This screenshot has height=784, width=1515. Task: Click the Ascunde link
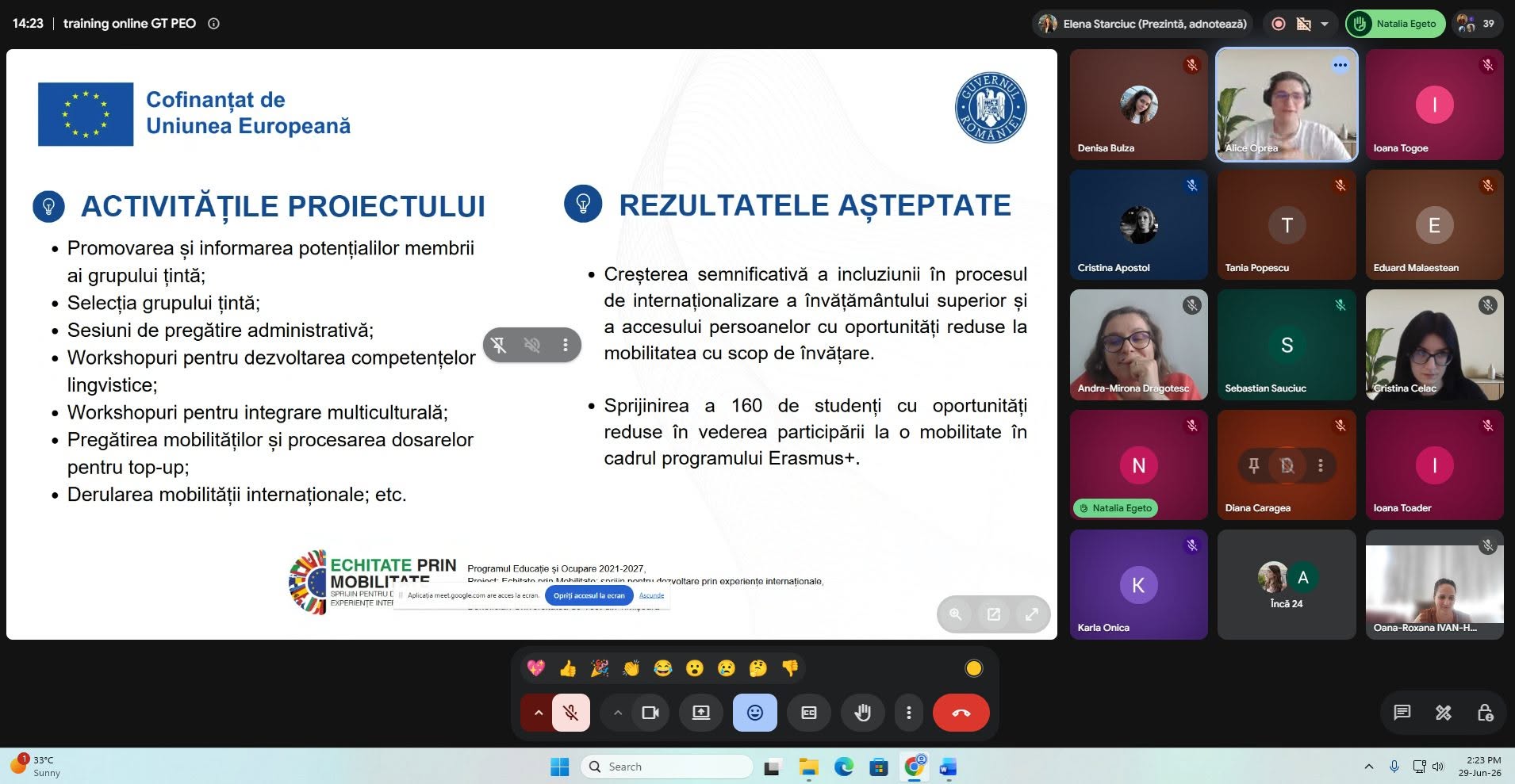[x=652, y=595]
